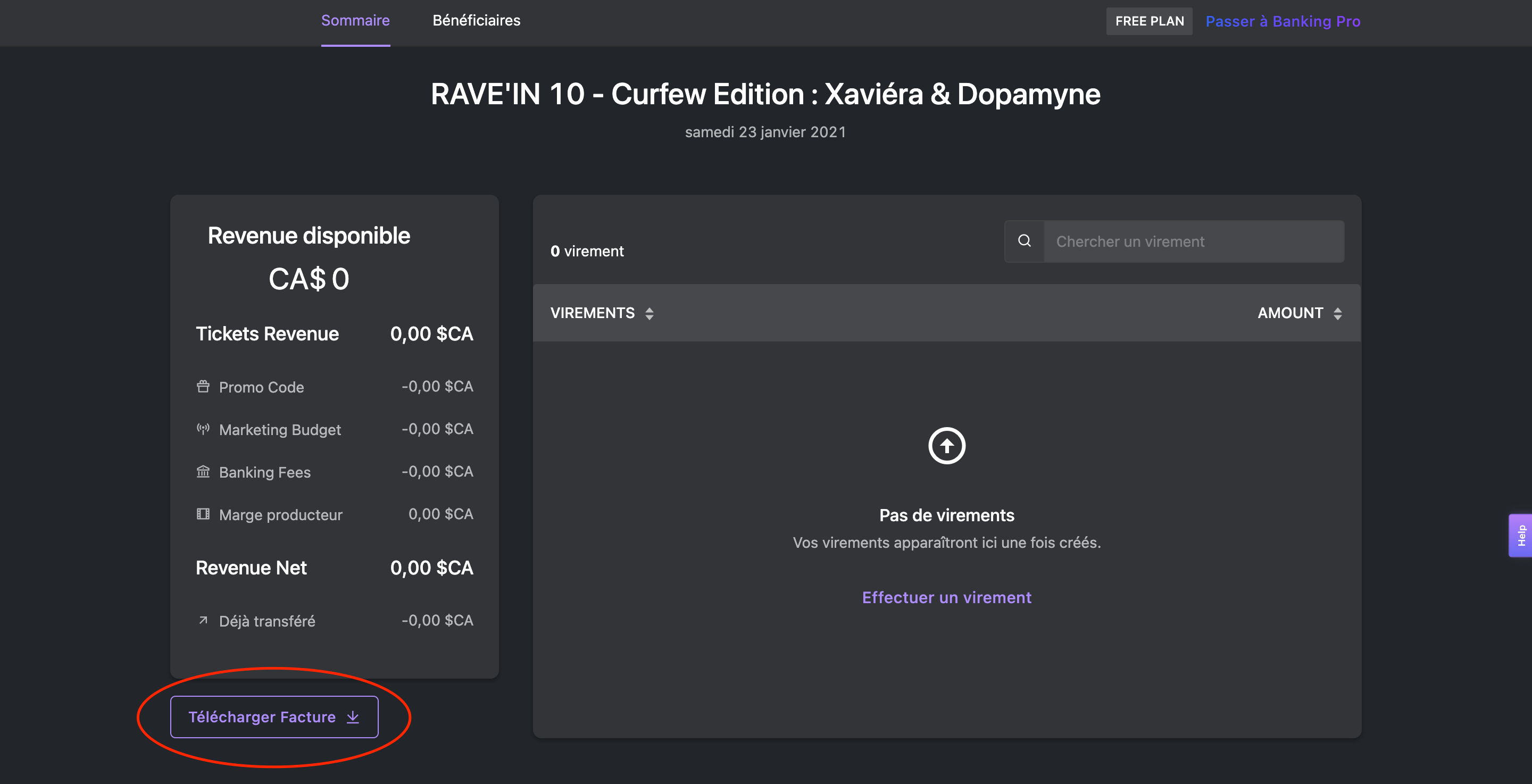Click the Déjà transféré arrow icon
1532x784 pixels.
pyautogui.click(x=203, y=620)
